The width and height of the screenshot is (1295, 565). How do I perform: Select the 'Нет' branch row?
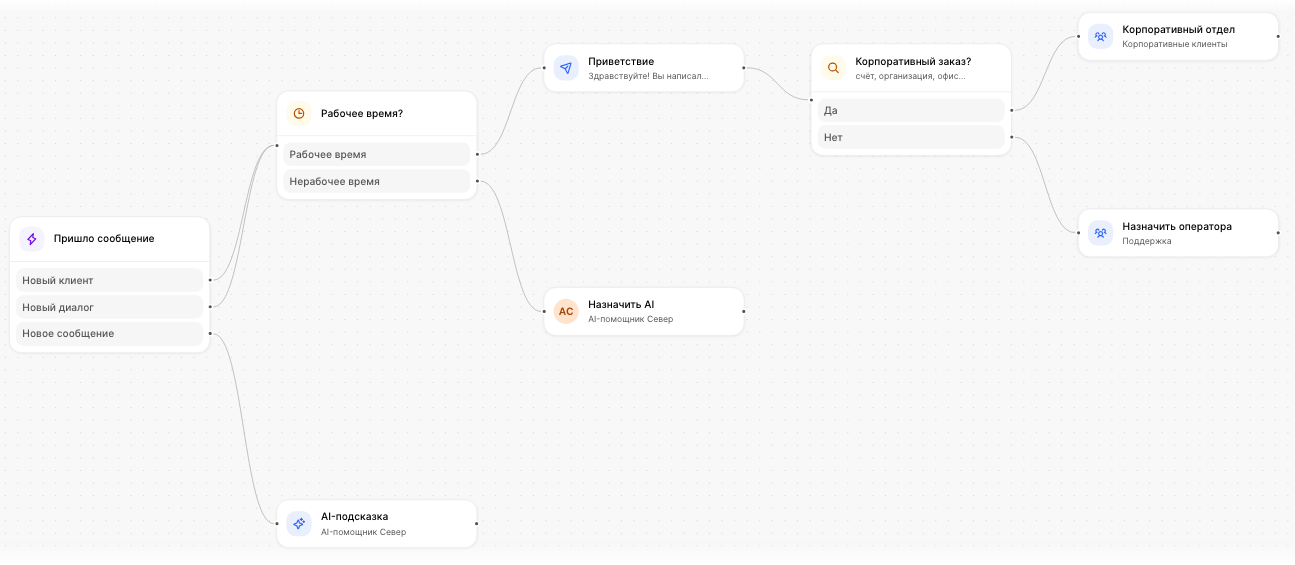pyautogui.click(x=911, y=137)
